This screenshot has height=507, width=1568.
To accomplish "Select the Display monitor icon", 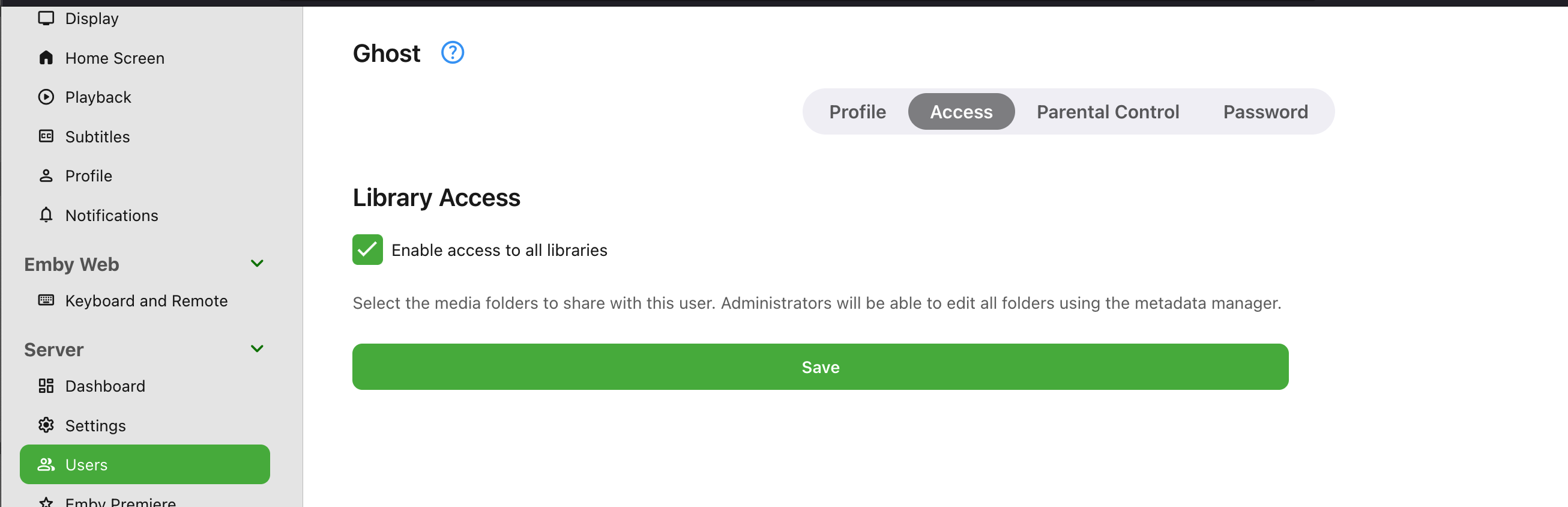I will click(x=46, y=17).
